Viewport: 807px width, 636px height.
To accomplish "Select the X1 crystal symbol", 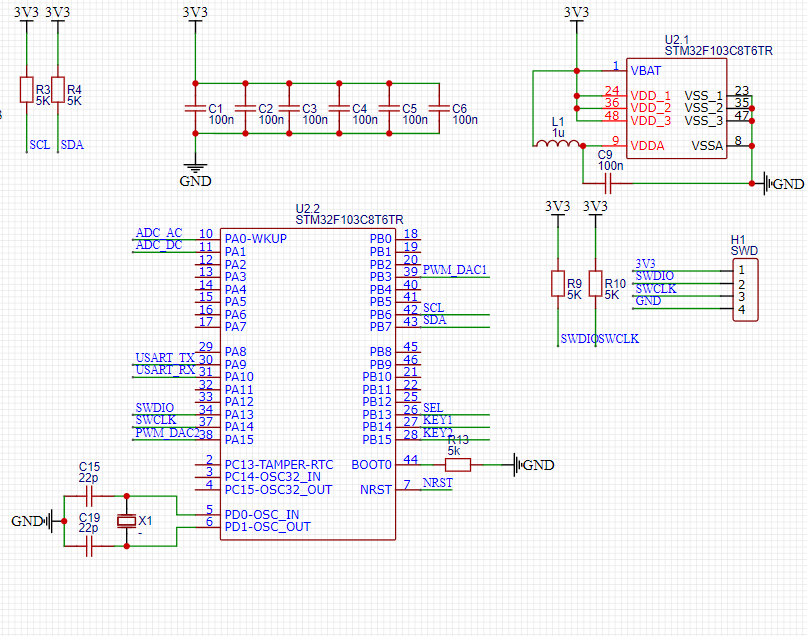I will click(126, 521).
